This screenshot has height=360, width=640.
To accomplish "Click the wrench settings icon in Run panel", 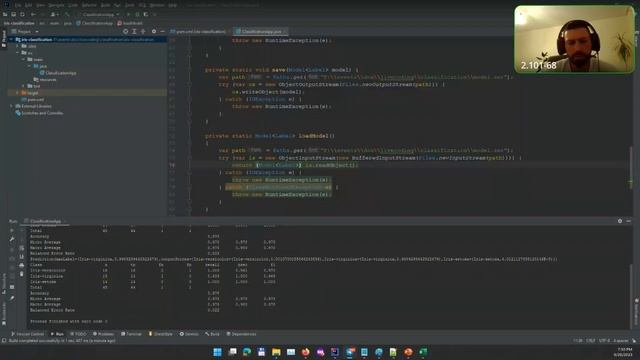I will pos(12,239).
